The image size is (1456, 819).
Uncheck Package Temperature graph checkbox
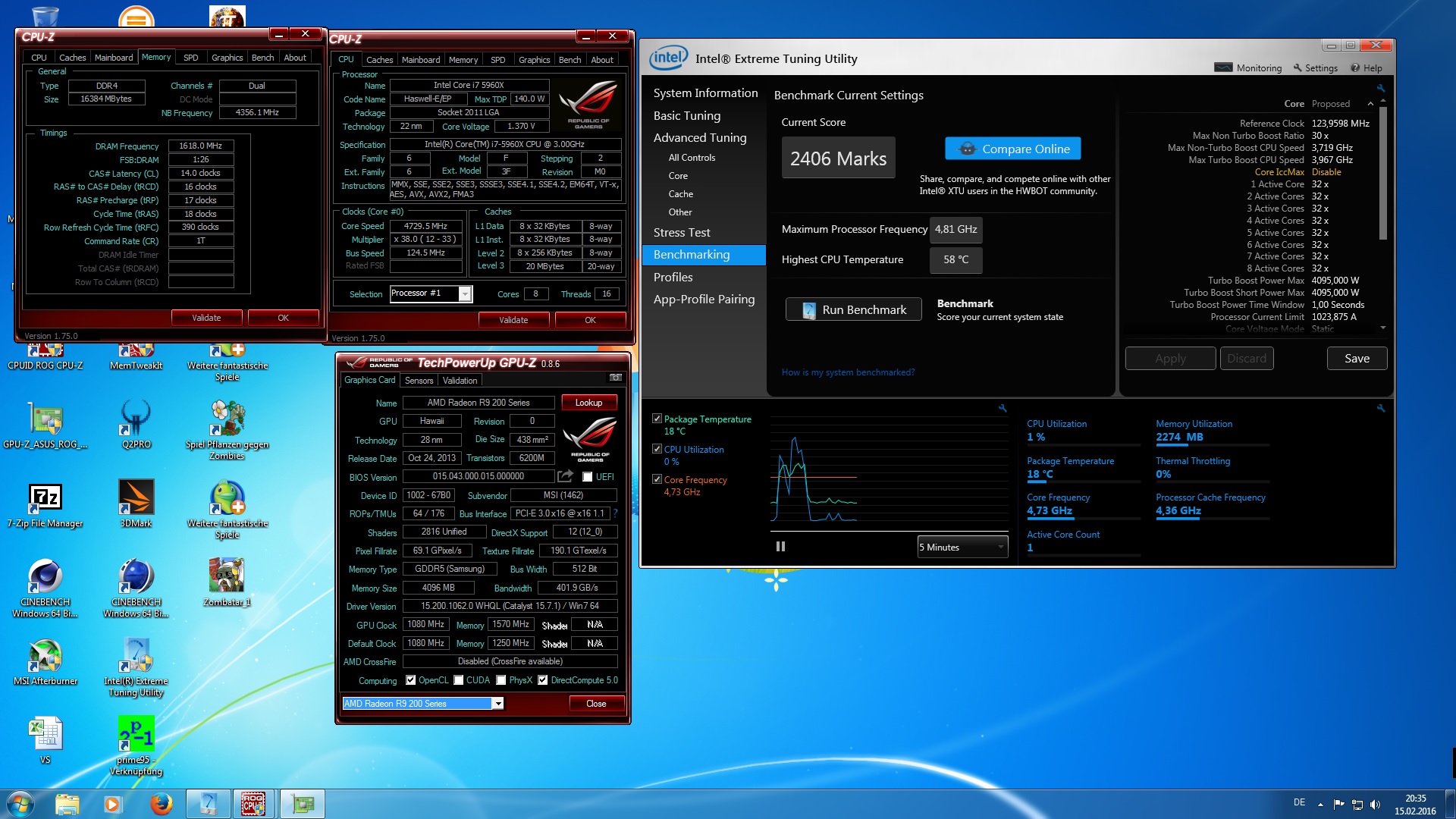[657, 419]
